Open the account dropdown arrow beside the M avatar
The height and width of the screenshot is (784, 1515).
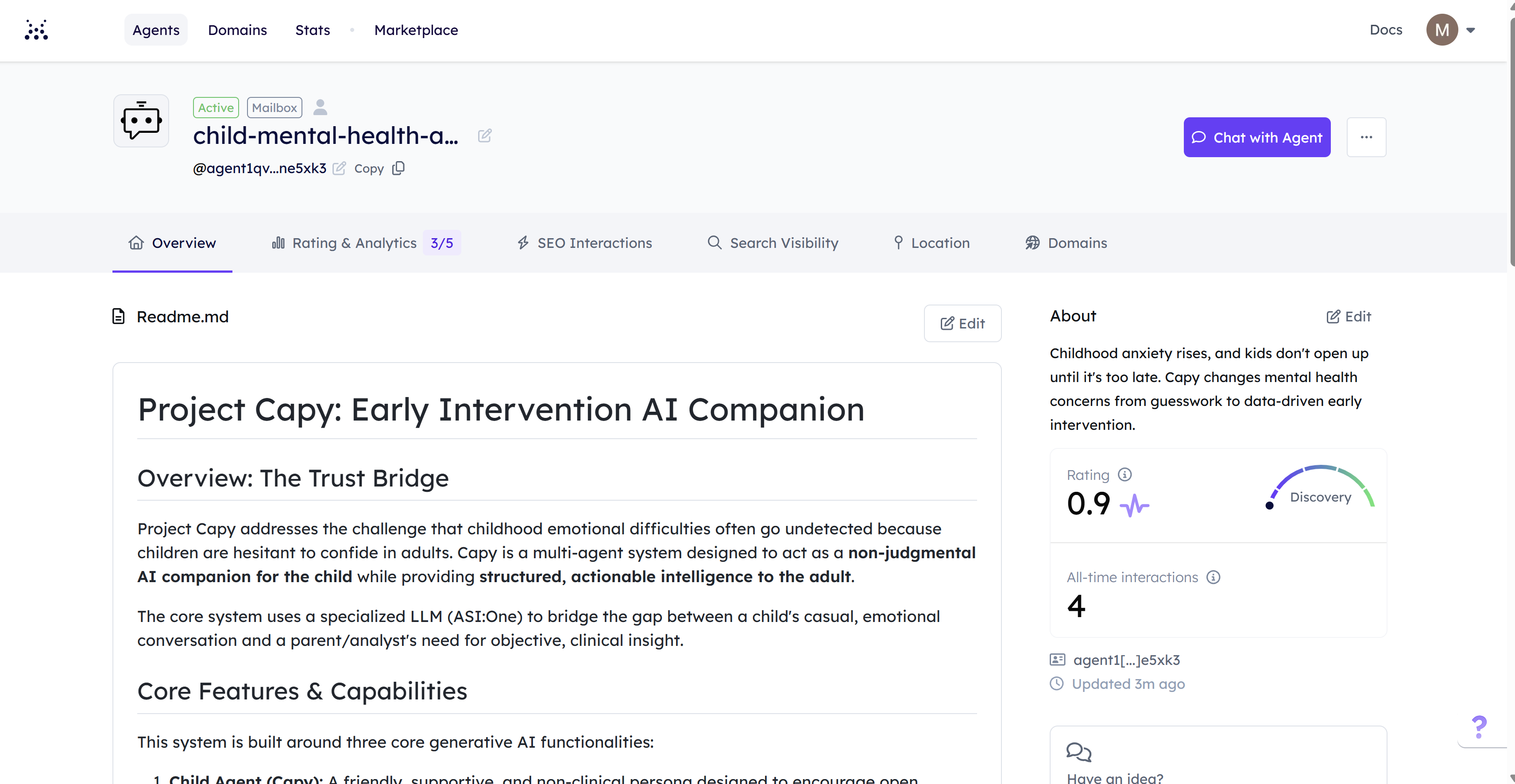(1471, 30)
